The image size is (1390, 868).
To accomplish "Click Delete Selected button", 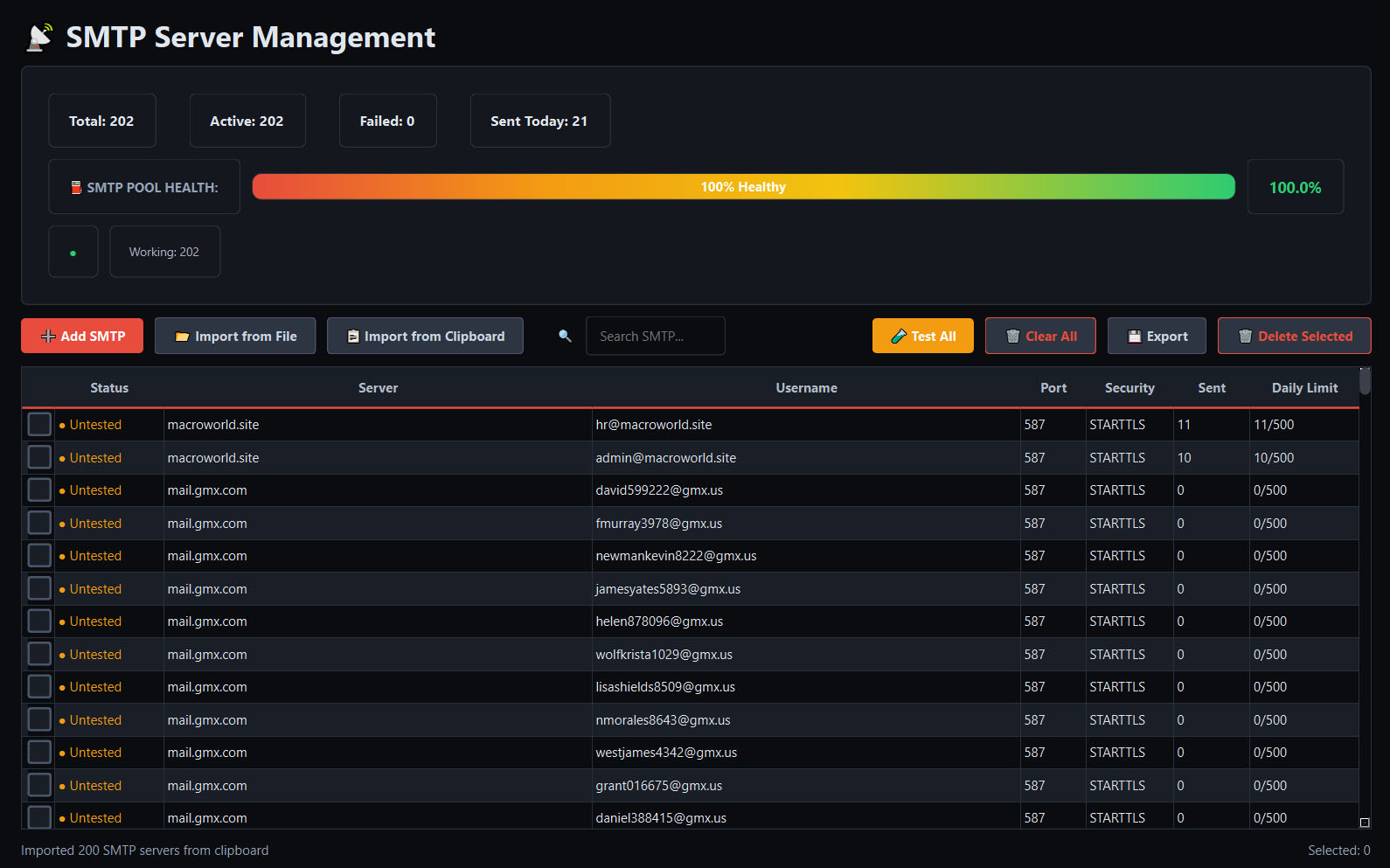I will click(x=1295, y=336).
